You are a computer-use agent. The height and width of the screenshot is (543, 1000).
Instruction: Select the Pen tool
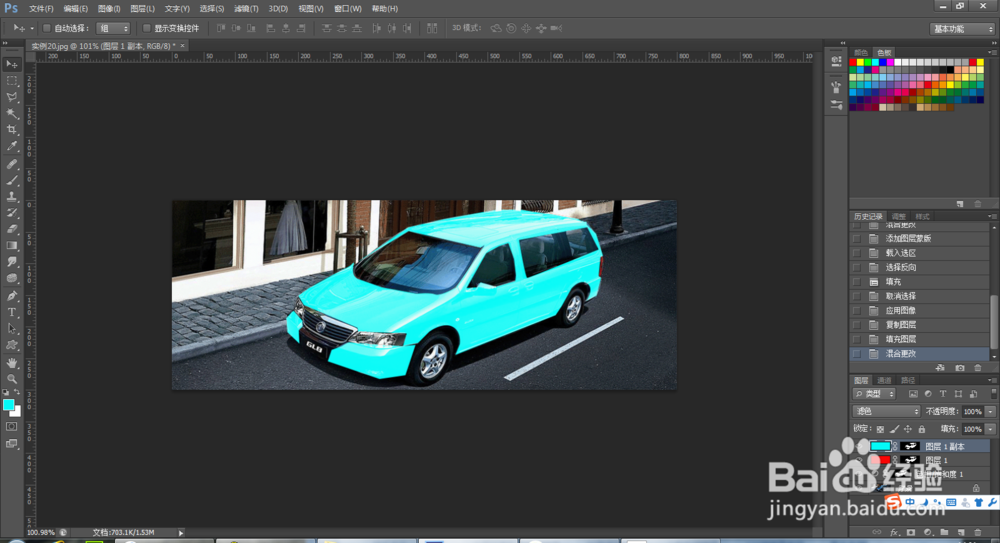[13, 296]
